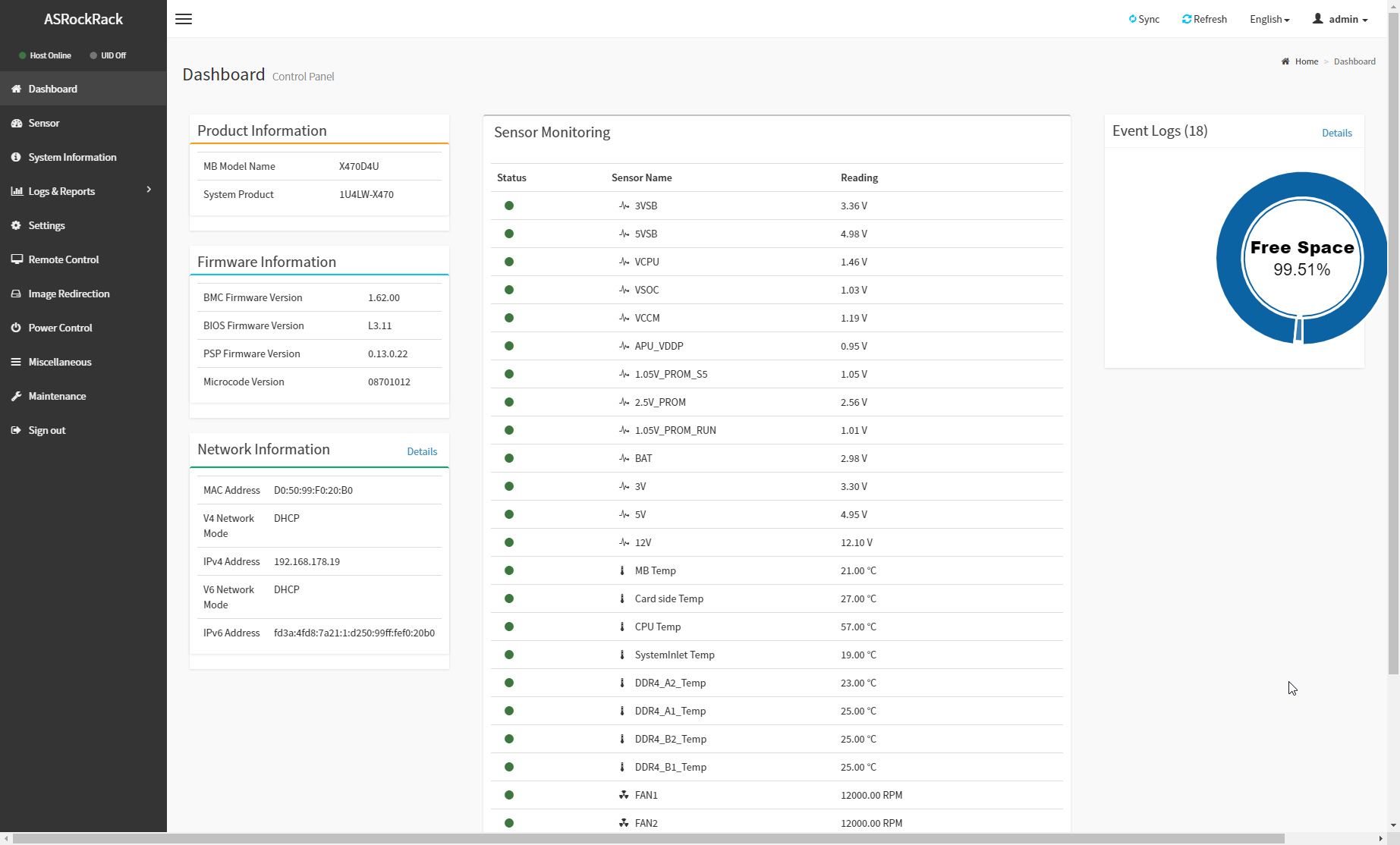Image resolution: width=1400 pixels, height=845 pixels.
Task: Click the Refresh icon in top bar
Action: coord(1187,19)
